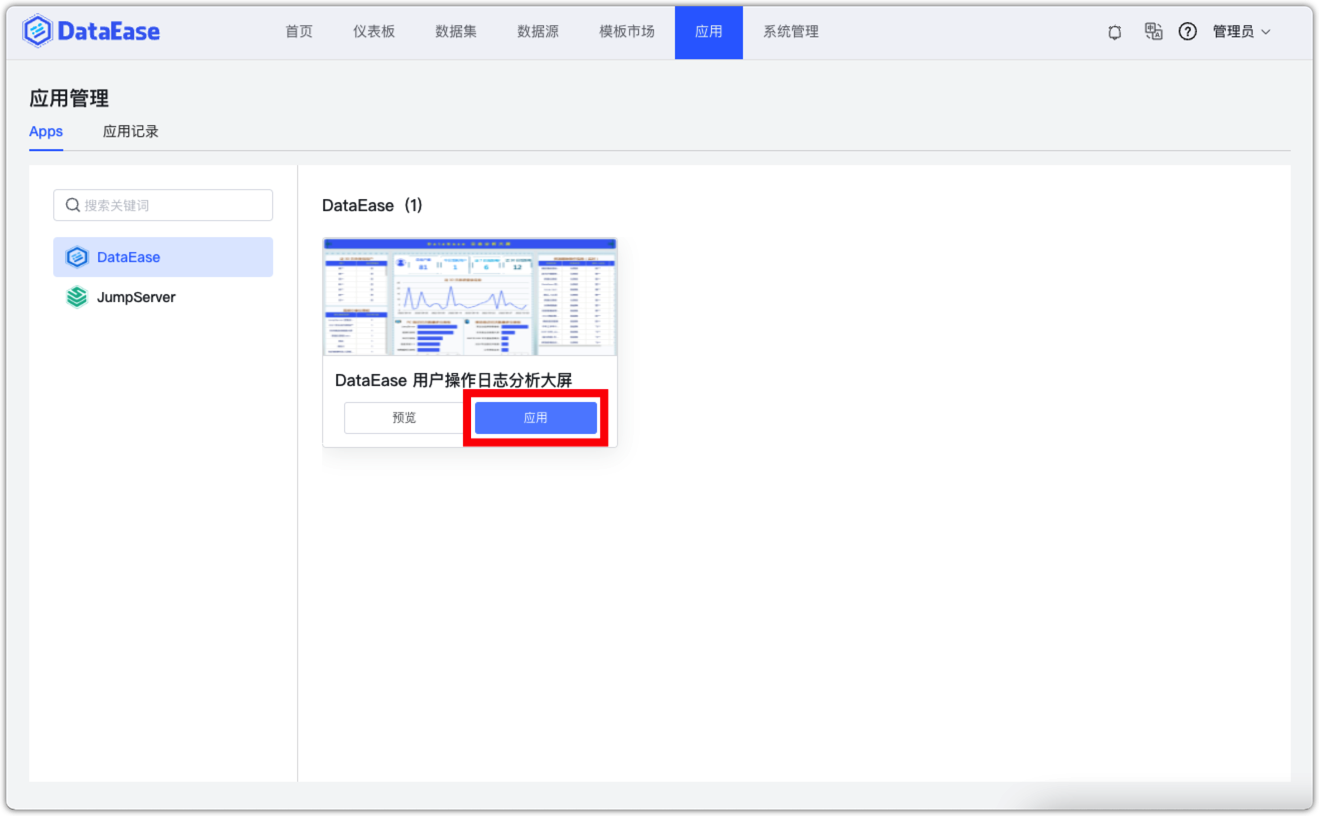Open 数据源 in top navigation
Screen dimensions: 1319x816
(x=538, y=32)
